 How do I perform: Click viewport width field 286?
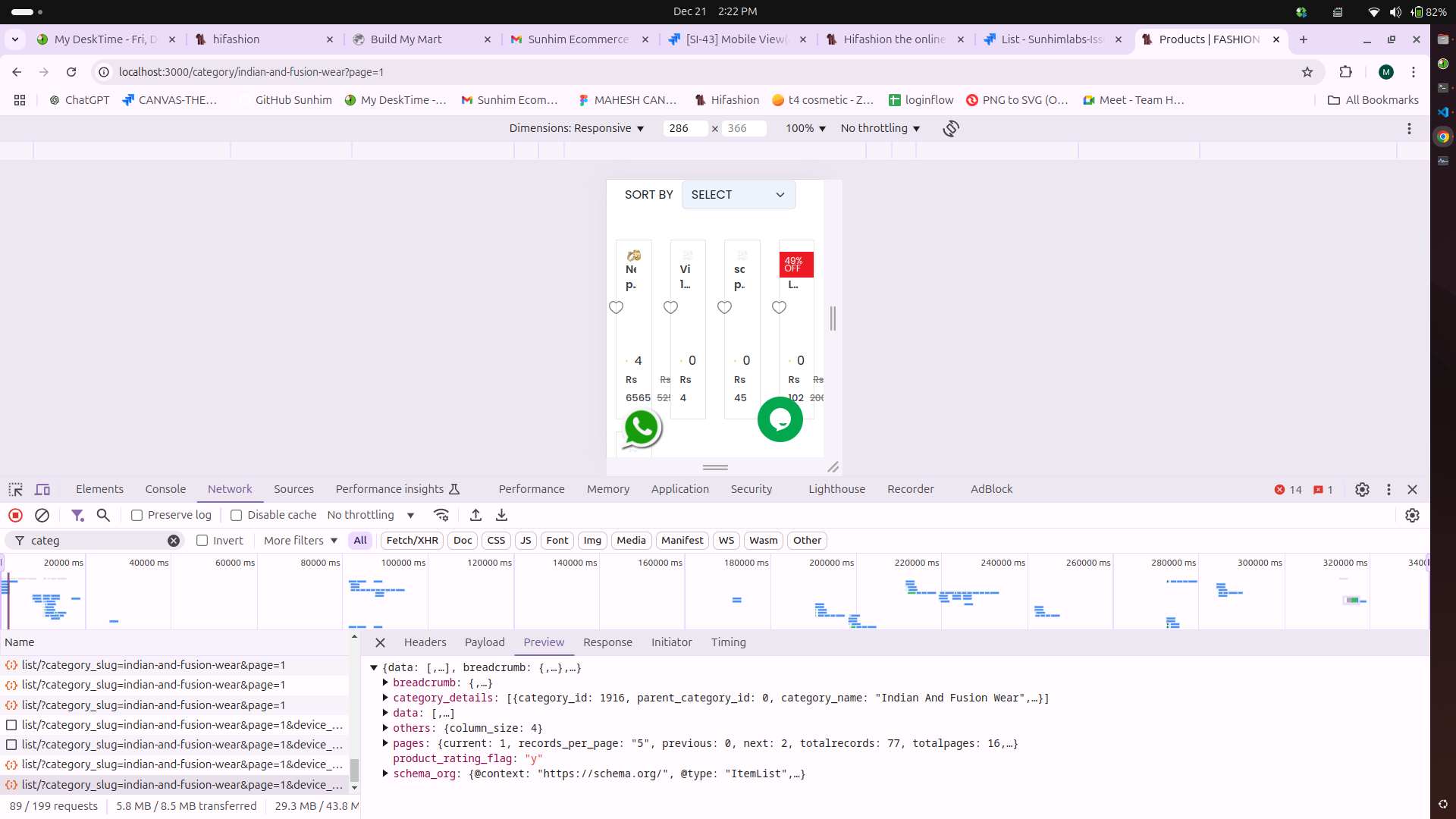684,128
